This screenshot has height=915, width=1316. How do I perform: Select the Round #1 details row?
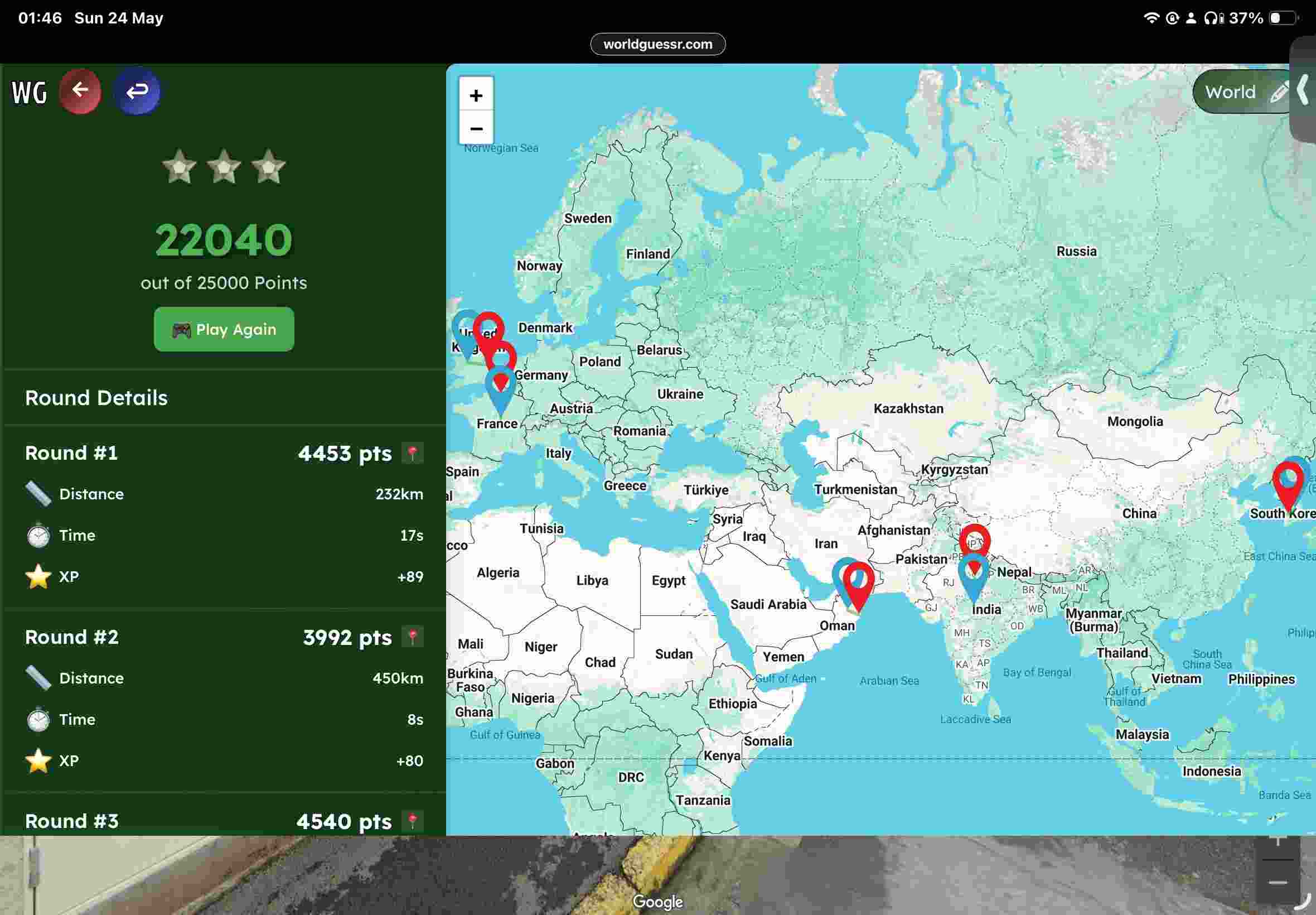(x=224, y=517)
